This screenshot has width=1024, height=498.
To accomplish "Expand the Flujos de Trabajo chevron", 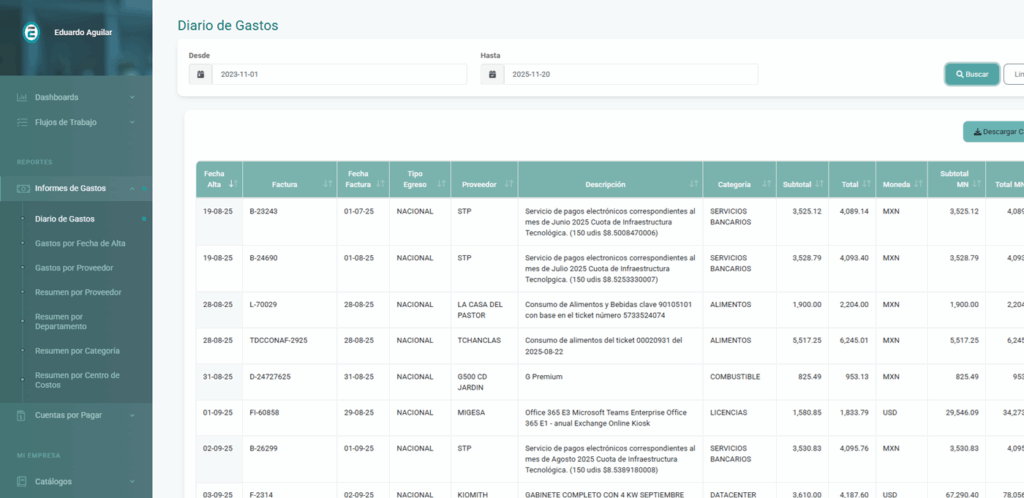I will [x=132, y=122].
